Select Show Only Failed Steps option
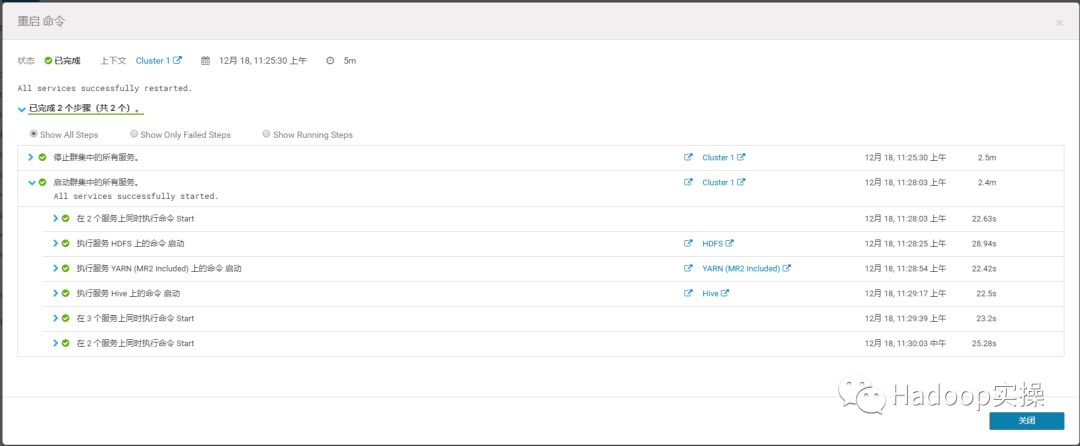 click(135, 134)
